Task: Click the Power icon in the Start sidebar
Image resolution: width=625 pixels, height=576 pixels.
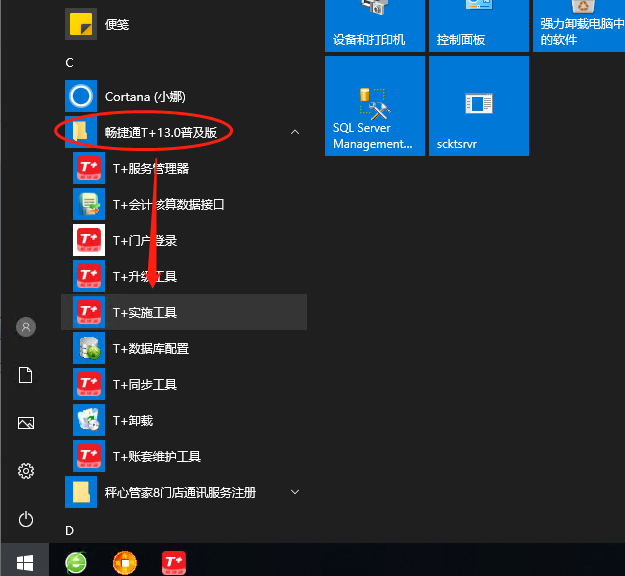Action: [x=26, y=519]
